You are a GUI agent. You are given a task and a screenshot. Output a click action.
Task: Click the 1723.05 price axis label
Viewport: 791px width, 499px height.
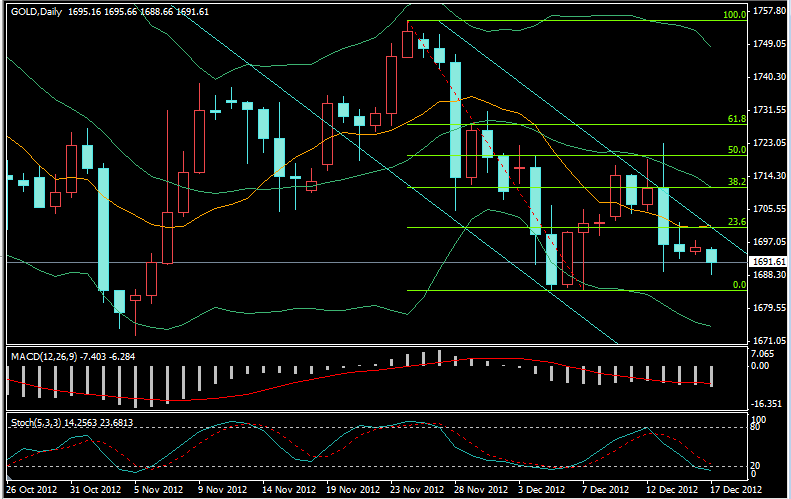(769, 143)
